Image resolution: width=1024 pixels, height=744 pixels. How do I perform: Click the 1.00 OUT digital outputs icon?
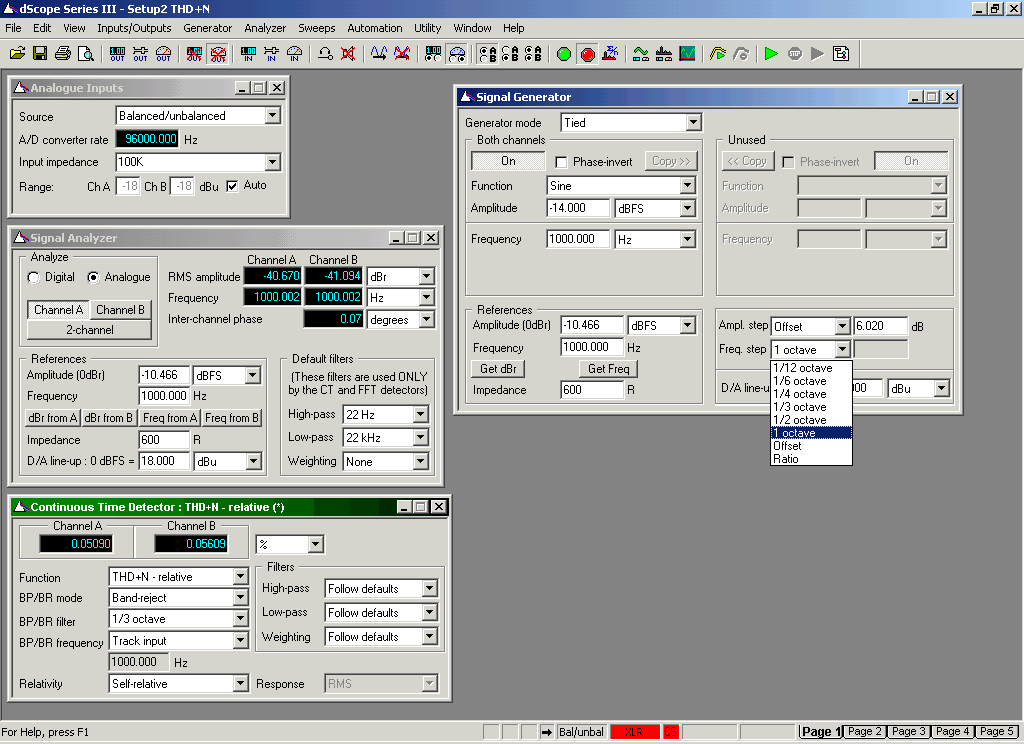tap(118, 54)
